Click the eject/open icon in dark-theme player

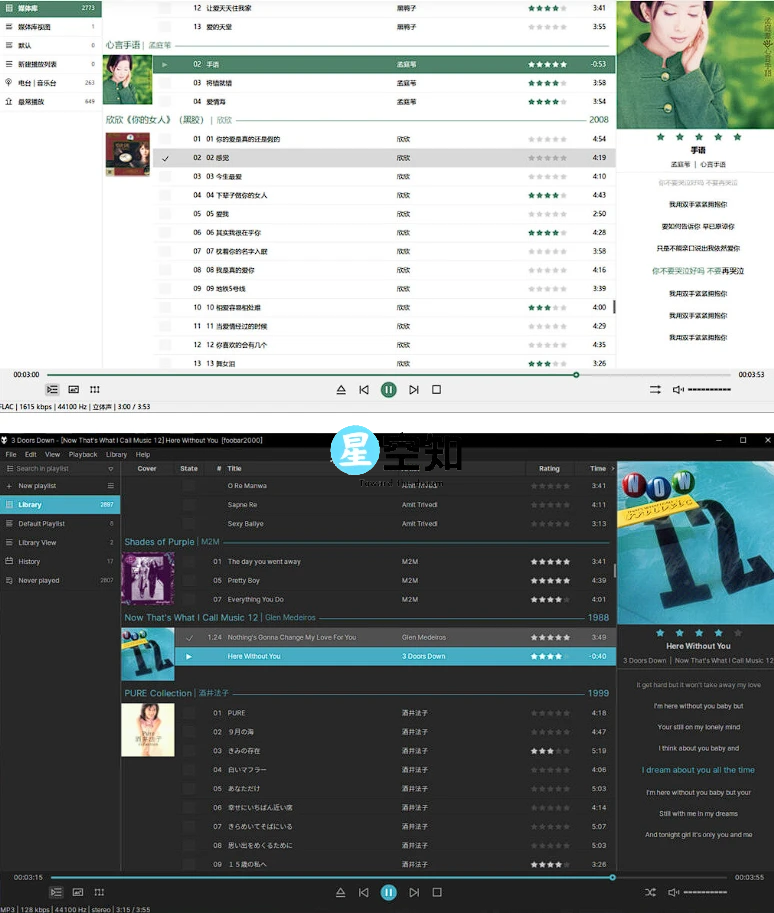coord(341,892)
